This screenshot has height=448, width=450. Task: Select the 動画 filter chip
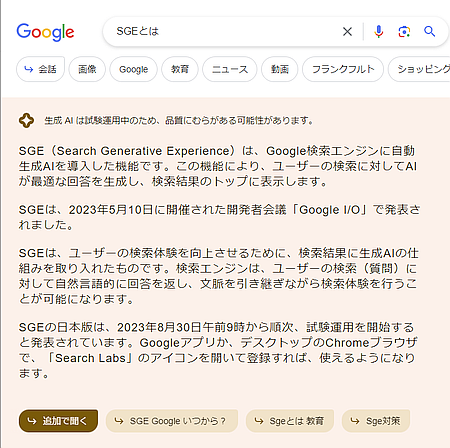pyautogui.click(x=279, y=69)
